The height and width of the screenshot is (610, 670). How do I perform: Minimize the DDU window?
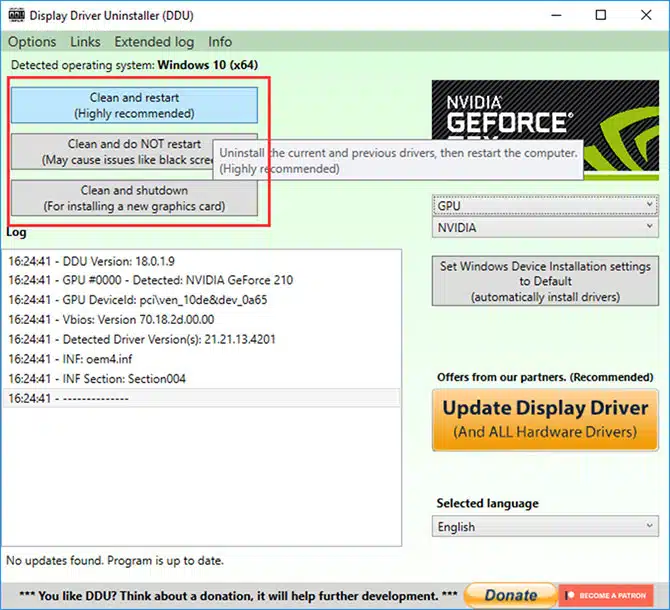click(556, 15)
